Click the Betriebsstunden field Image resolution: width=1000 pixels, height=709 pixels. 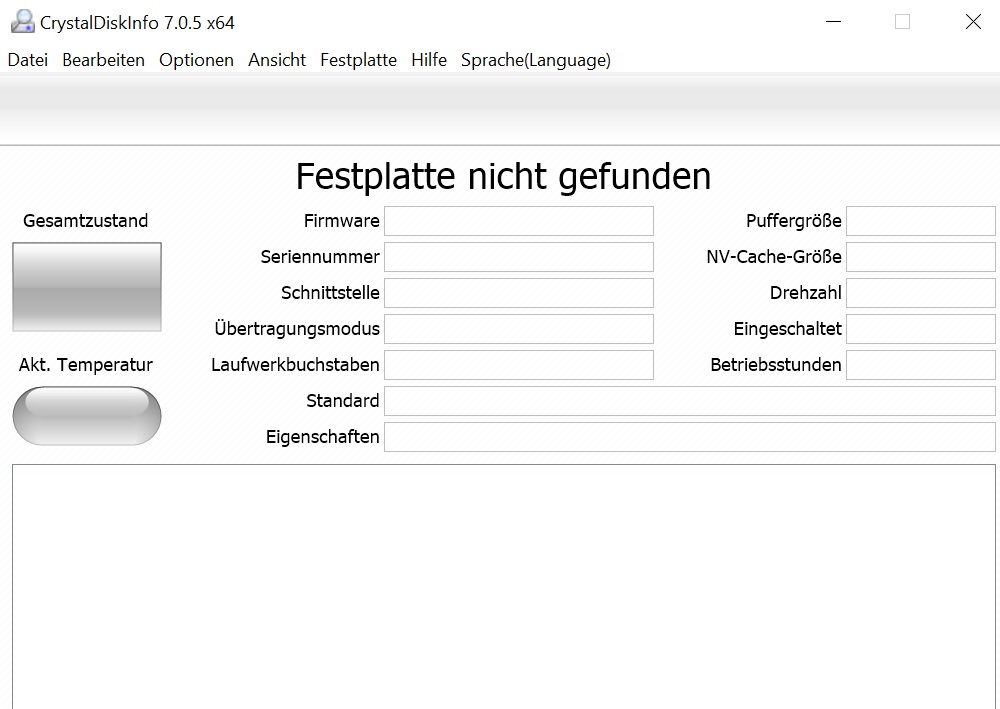921,365
